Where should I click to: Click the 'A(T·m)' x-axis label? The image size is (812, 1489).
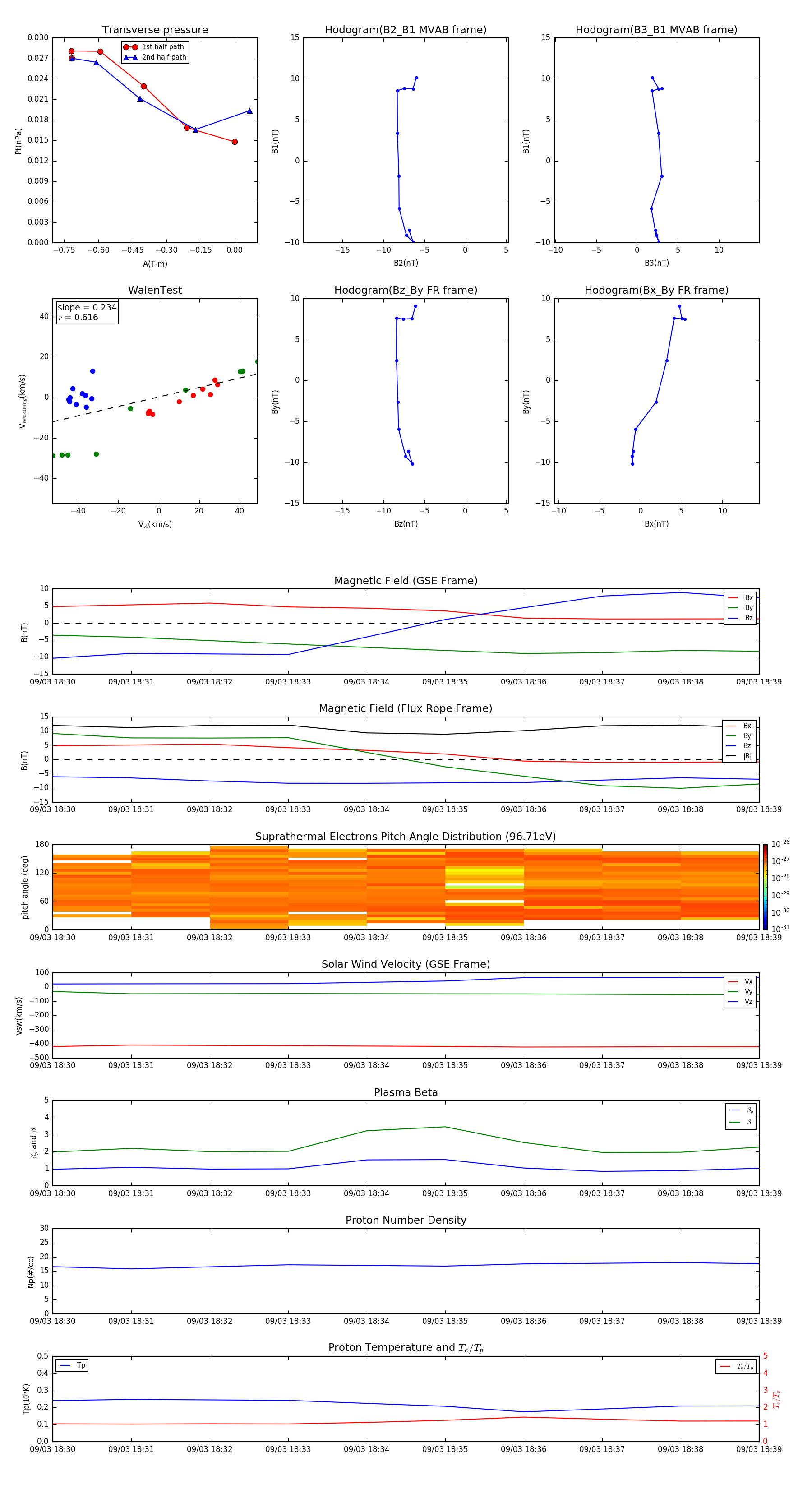click(155, 264)
